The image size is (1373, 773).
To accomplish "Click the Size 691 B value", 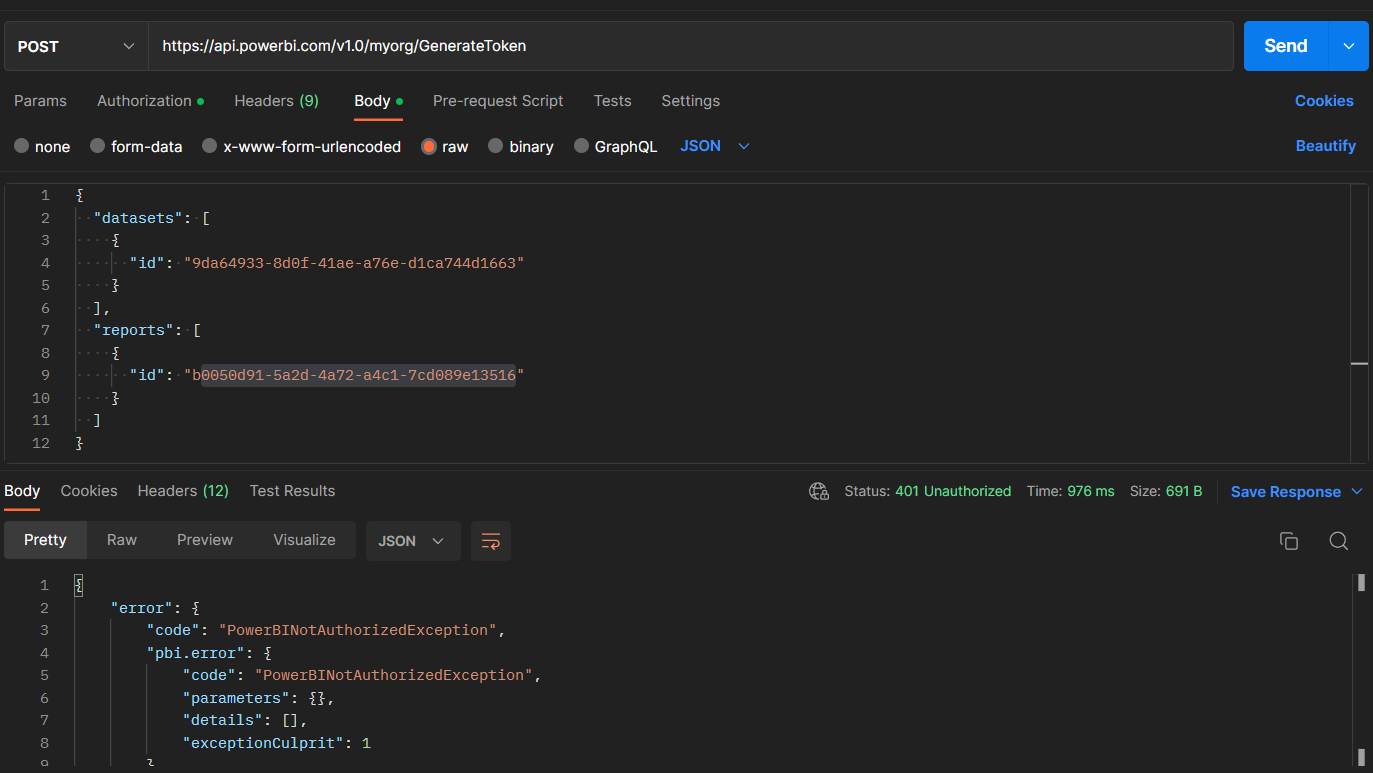I will click(1184, 491).
